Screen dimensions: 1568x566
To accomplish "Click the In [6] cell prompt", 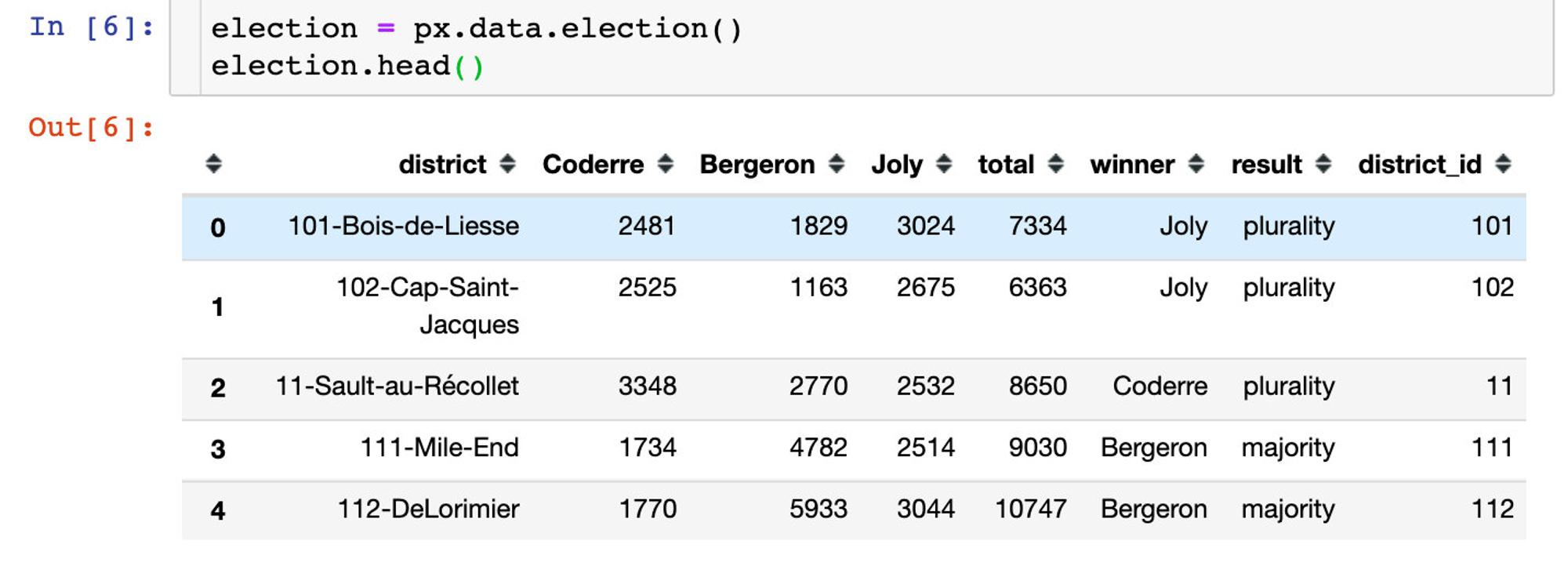I will 92,27.
